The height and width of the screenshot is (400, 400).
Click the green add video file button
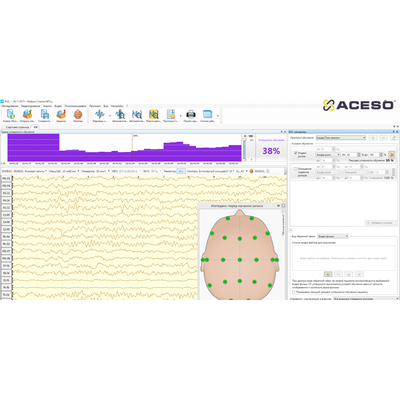[x=328, y=274]
